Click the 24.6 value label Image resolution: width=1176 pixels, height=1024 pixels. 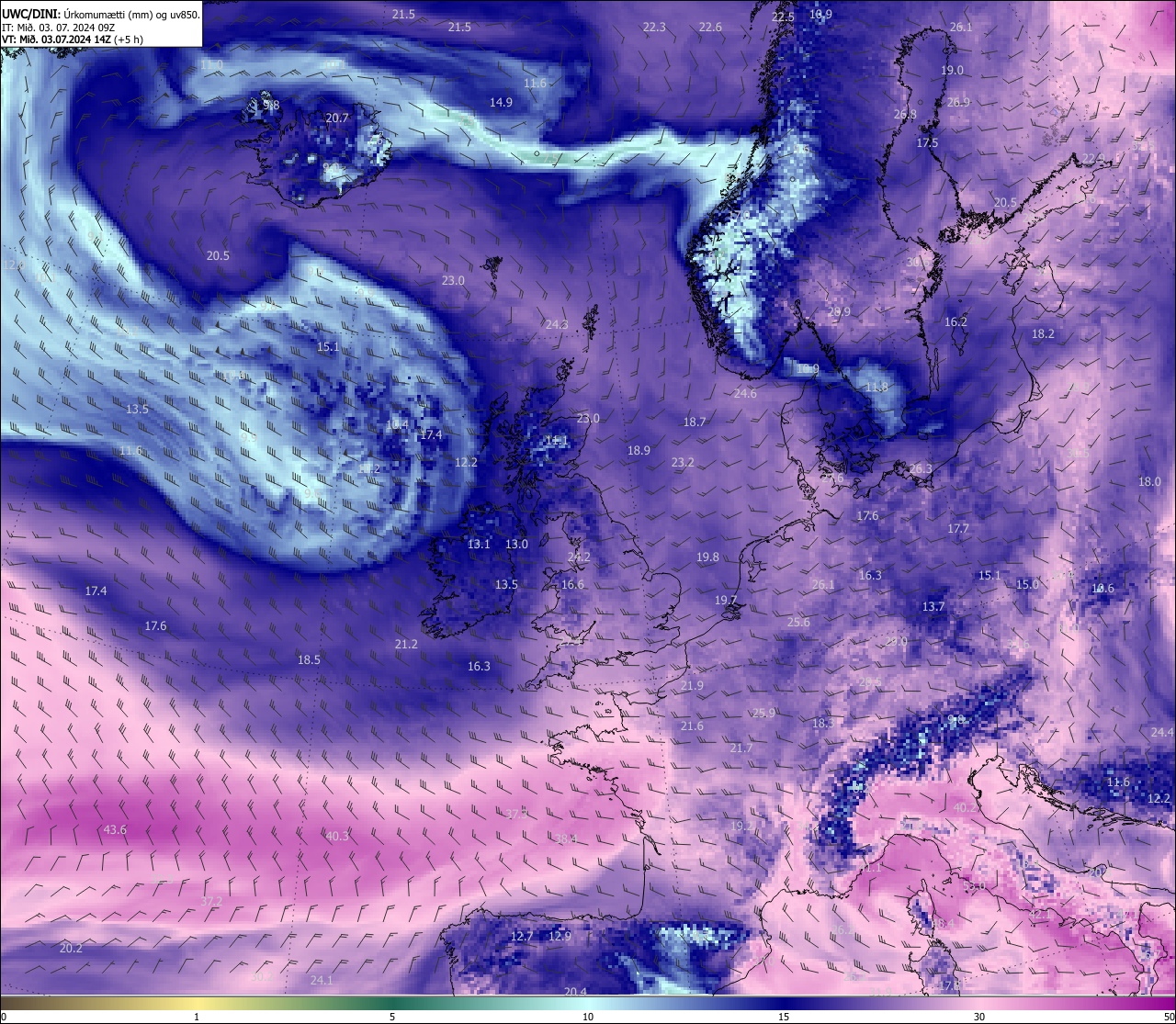point(745,394)
